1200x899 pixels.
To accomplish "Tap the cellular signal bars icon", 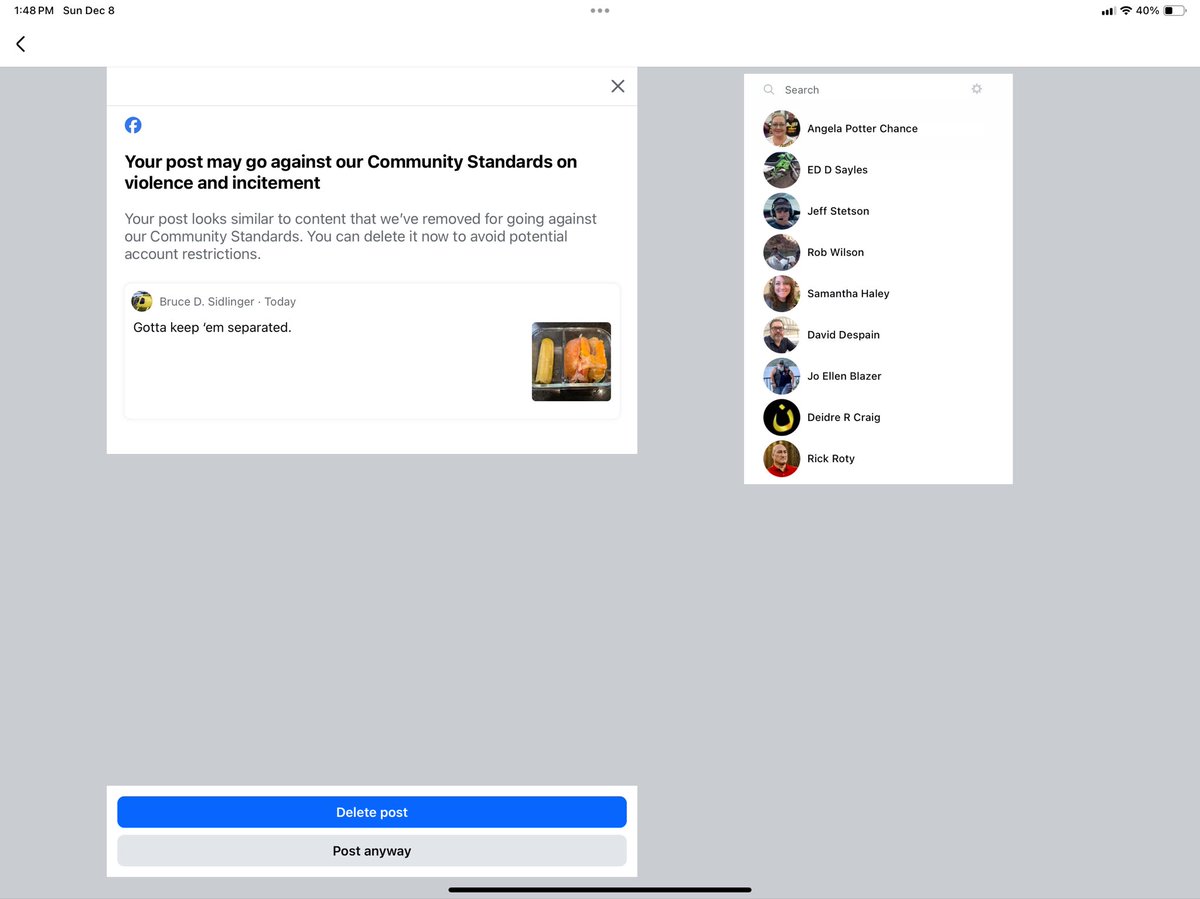I will tap(1108, 11).
